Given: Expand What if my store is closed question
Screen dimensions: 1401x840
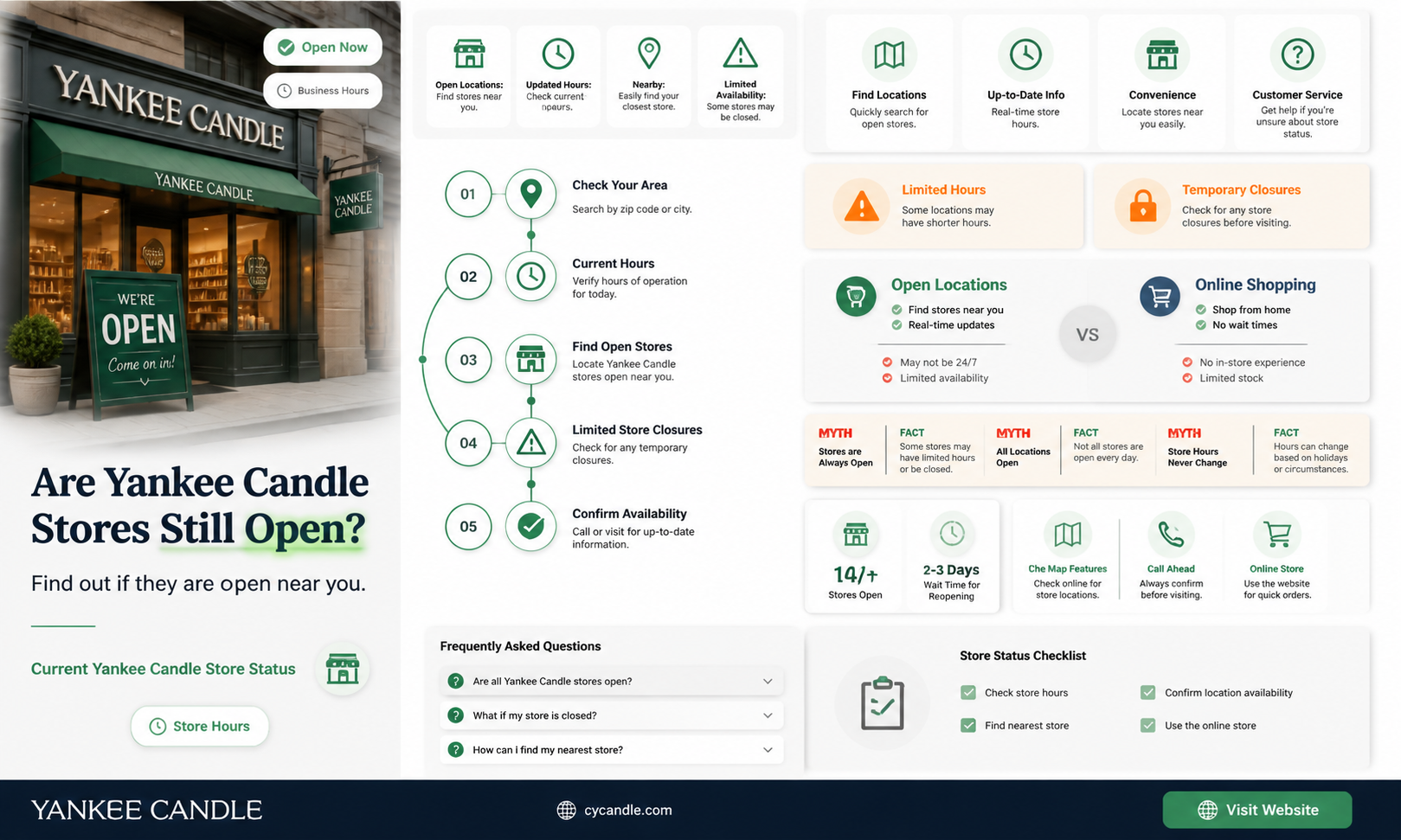Looking at the screenshot, I should (x=612, y=715).
